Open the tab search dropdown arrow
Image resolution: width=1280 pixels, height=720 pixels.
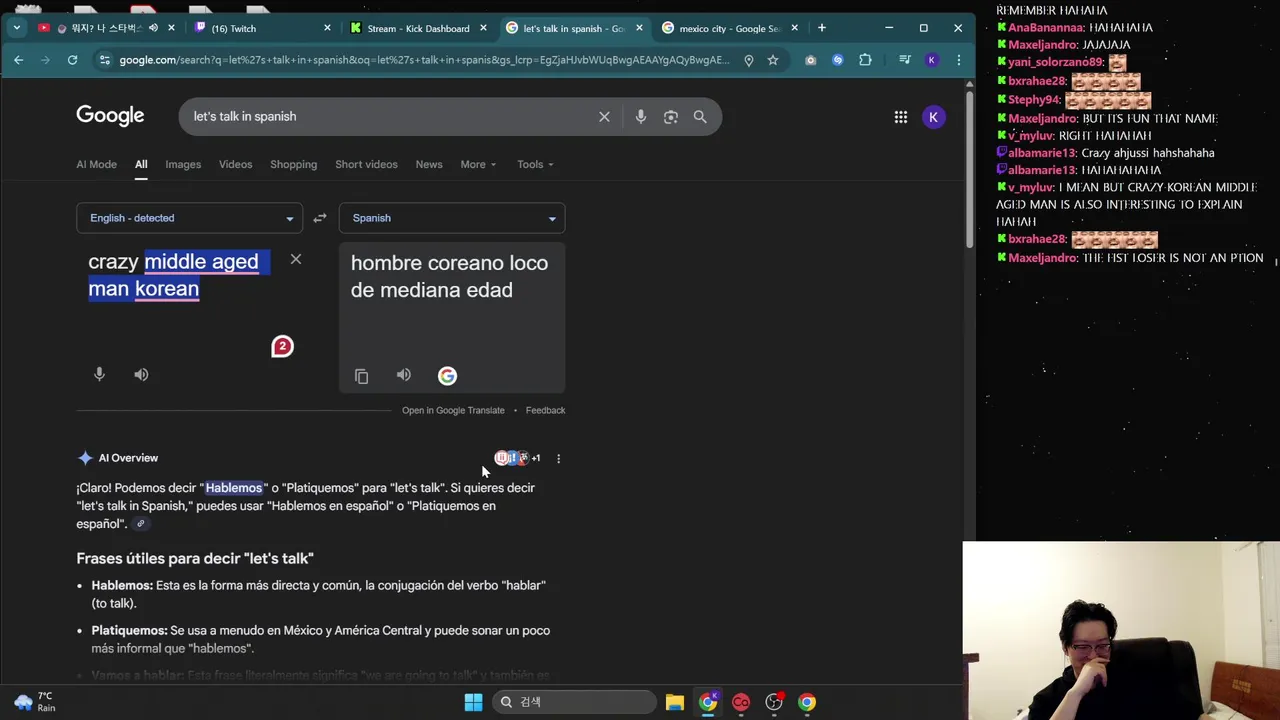click(17, 28)
